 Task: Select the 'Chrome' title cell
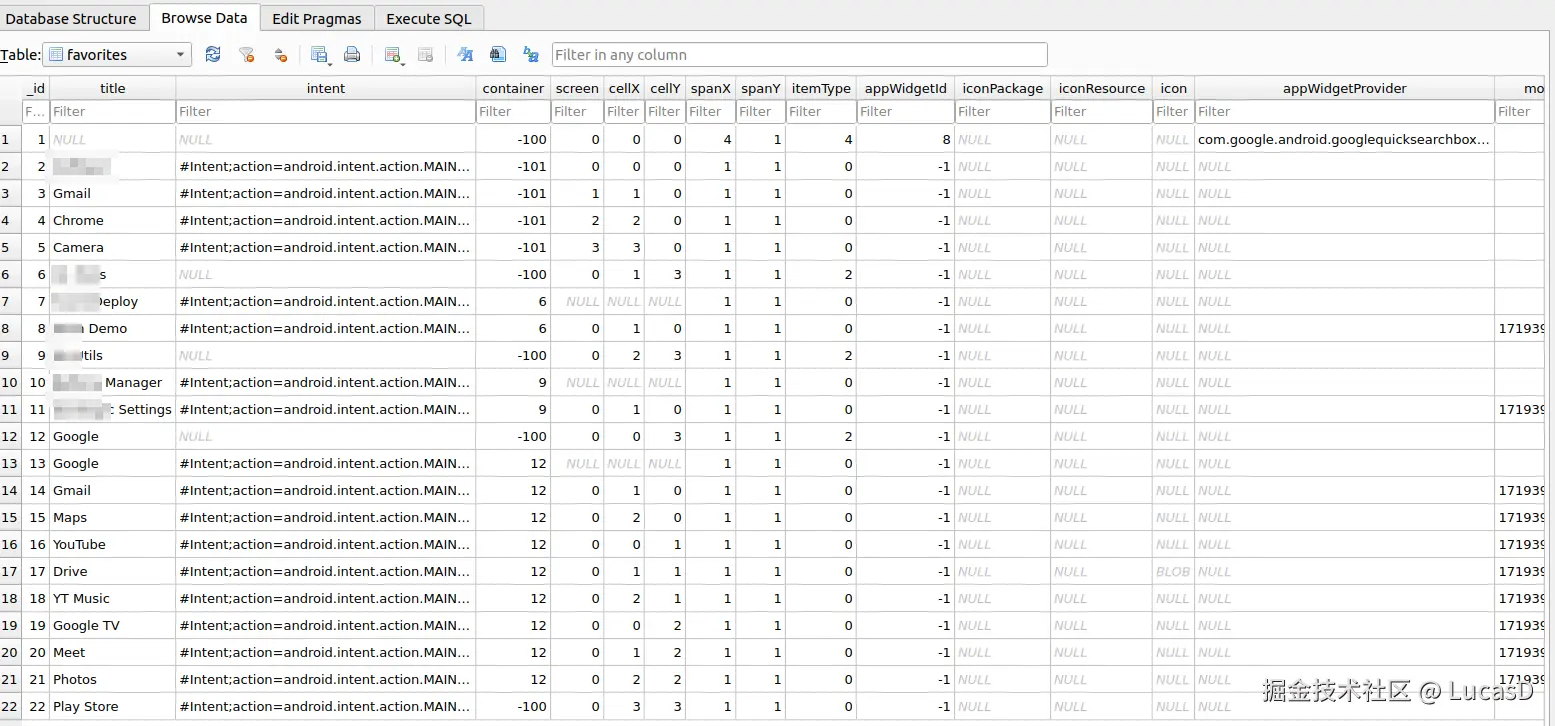tap(113, 220)
